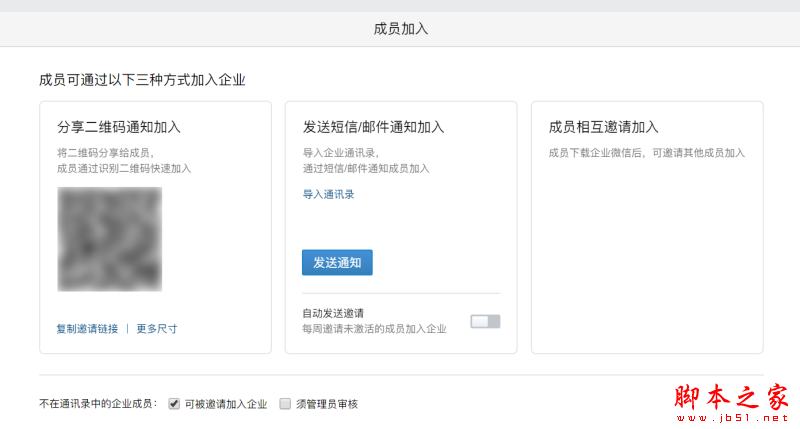Click the 成员加入 page title

point(401,29)
